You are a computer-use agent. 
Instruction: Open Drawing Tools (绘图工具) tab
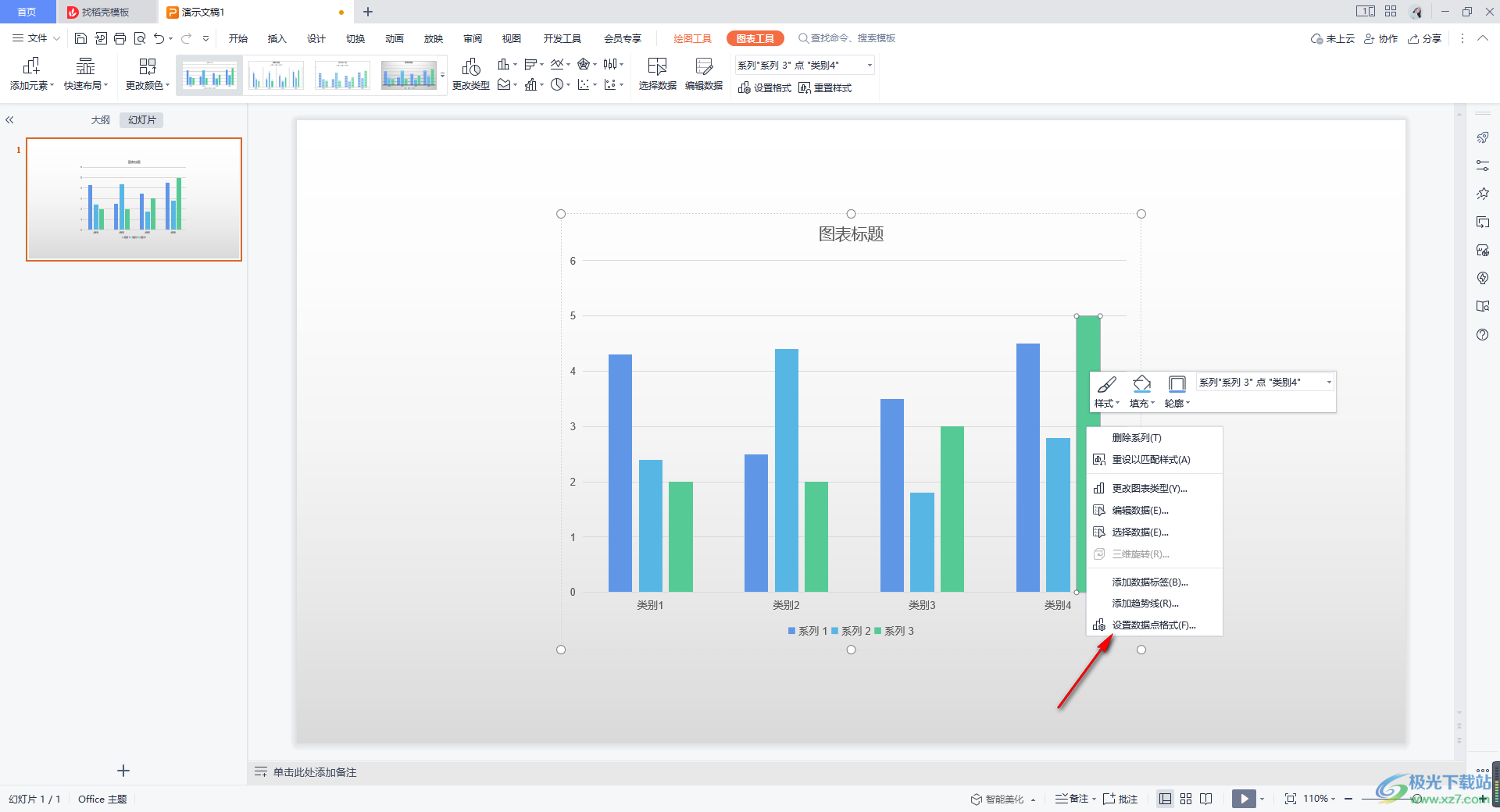pyautogui.click(x=692, y=38)
